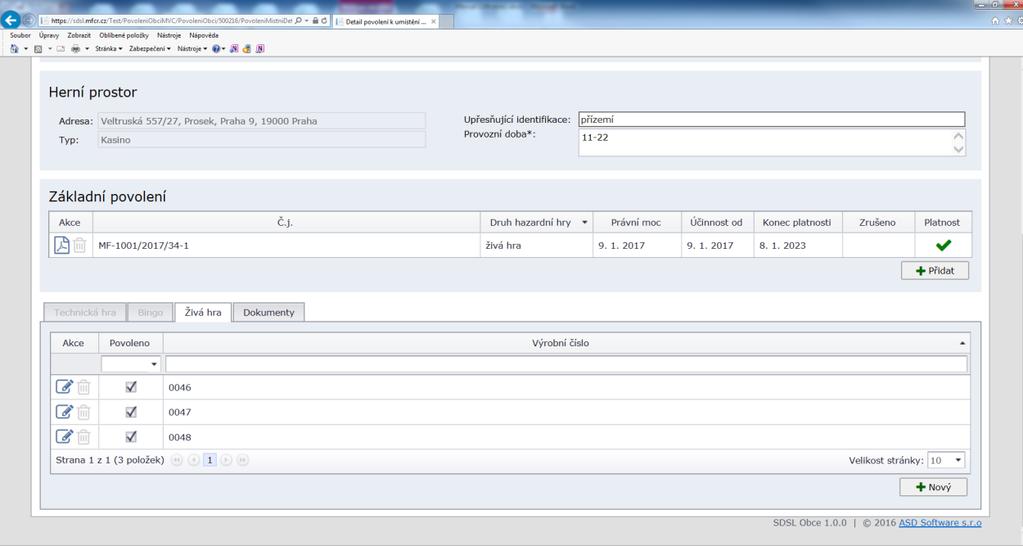Open the Povoleno filter dropdown

[154, 364]
